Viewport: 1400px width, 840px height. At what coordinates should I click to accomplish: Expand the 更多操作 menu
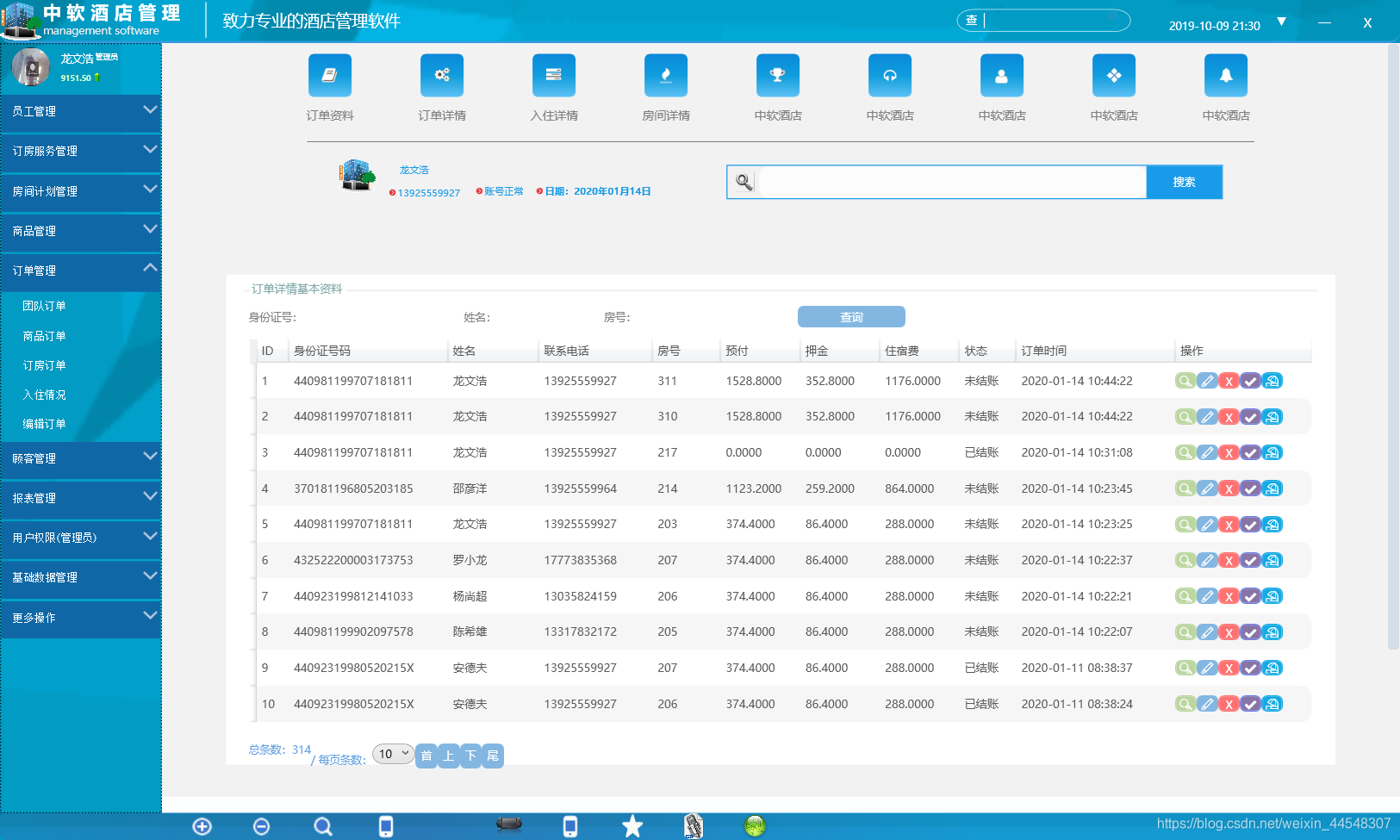coord(81,618)
